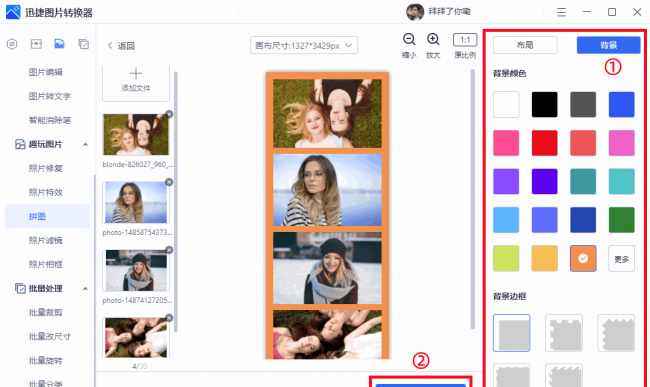
Task: Pick the hot pink background swatch
Action: pyautogui.click(x=506, y=143)
